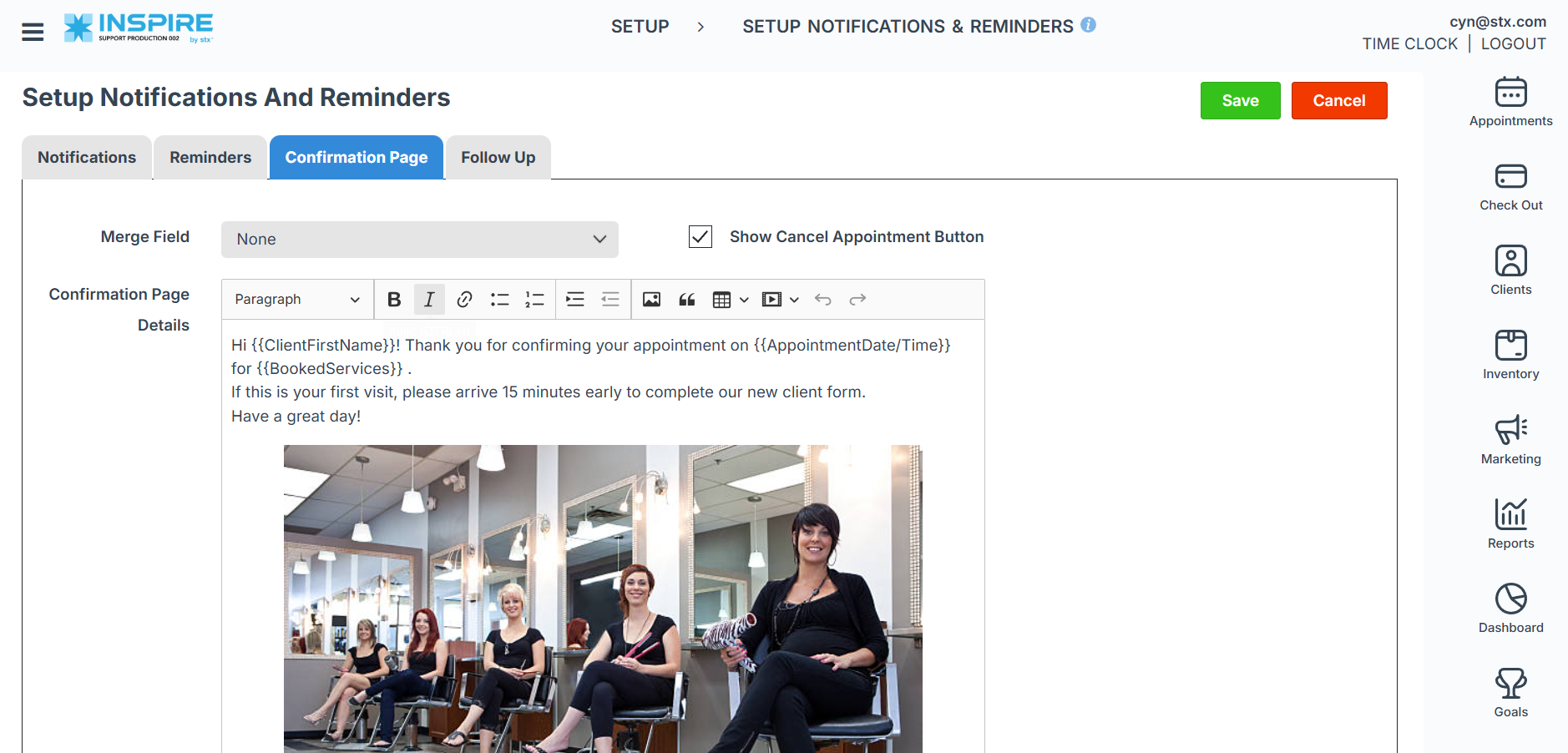1568x753 pixels.
Task: Undo the last editor change
Action: (x=822, y=300)
